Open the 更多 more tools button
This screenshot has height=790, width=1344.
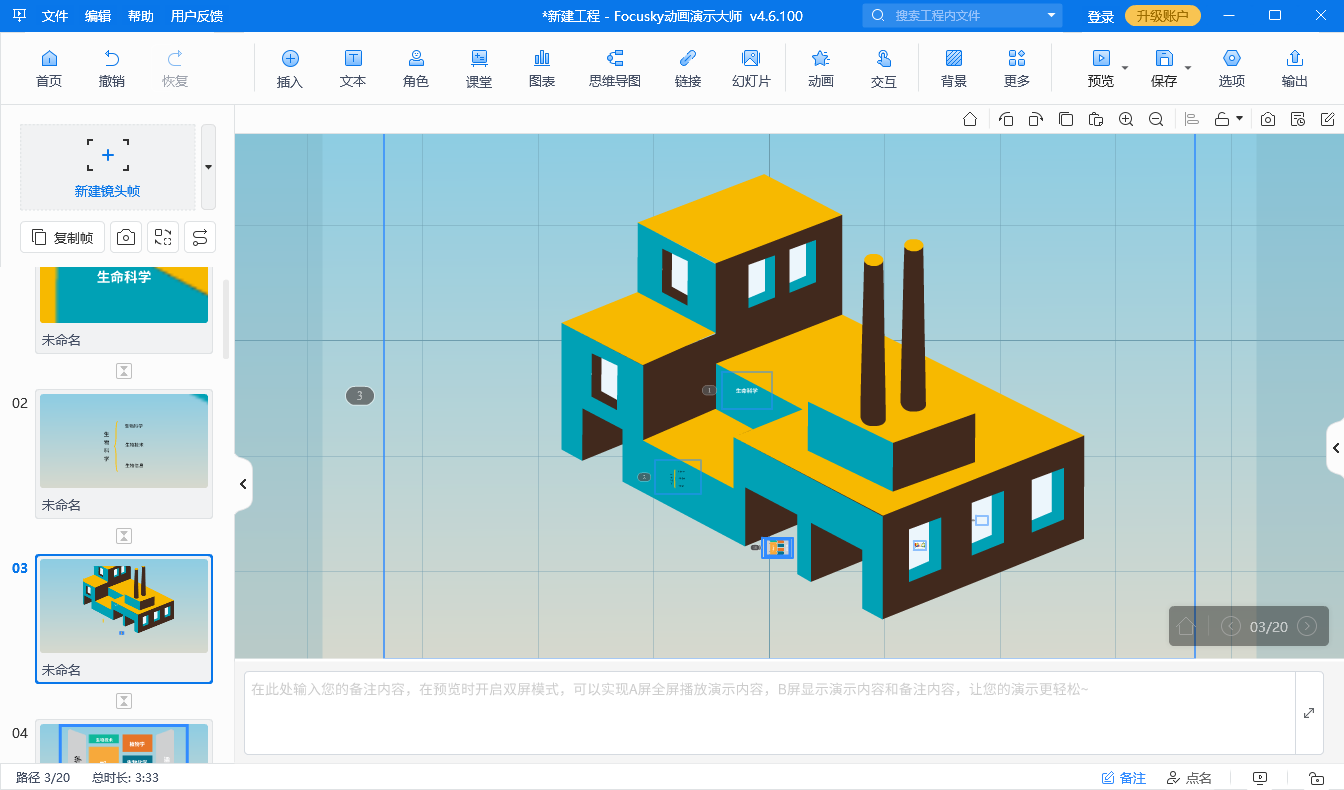1017,68
